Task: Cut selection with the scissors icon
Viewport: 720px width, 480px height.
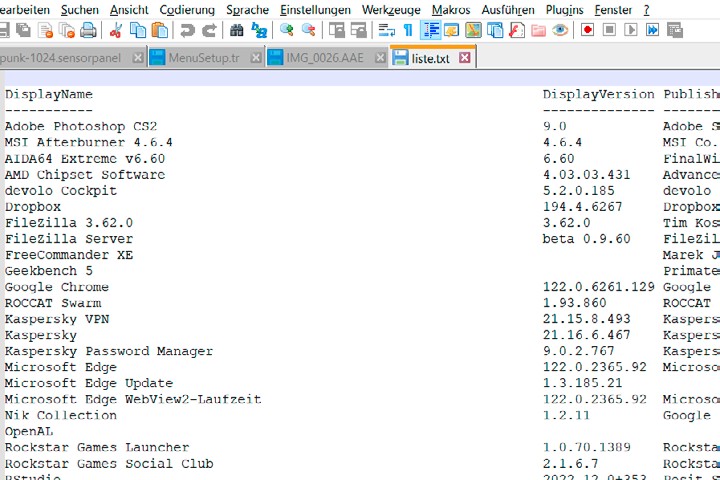Action: 115,31
